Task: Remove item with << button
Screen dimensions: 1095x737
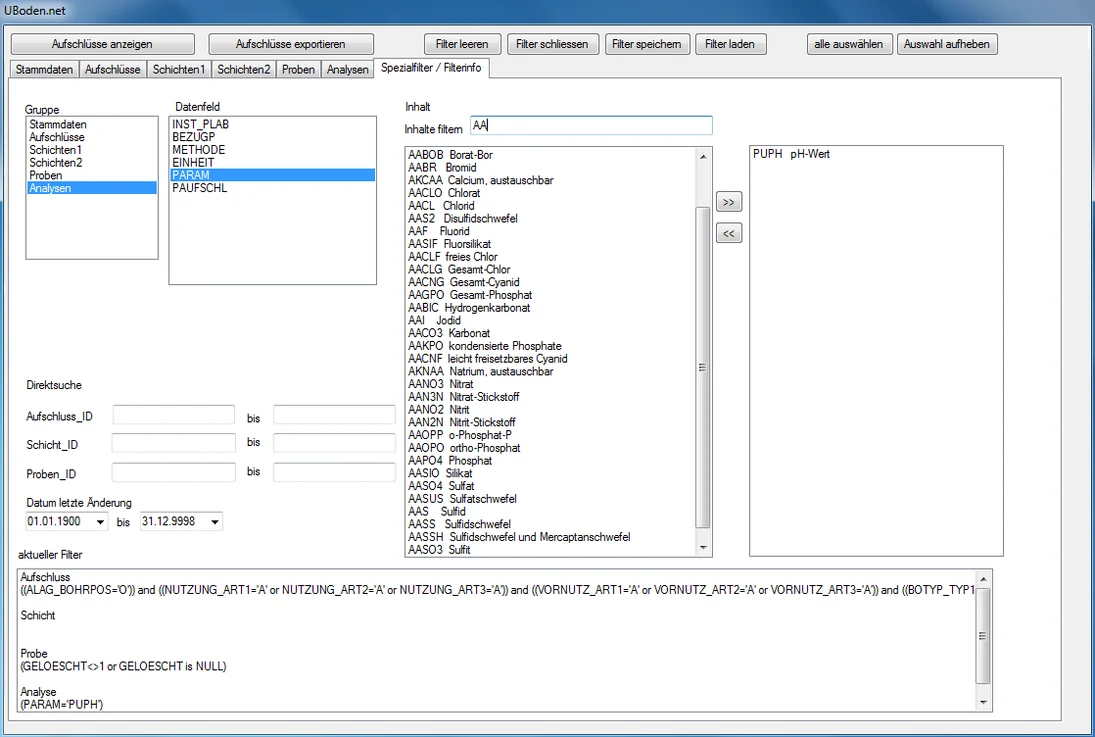Action: pos(728,233)
